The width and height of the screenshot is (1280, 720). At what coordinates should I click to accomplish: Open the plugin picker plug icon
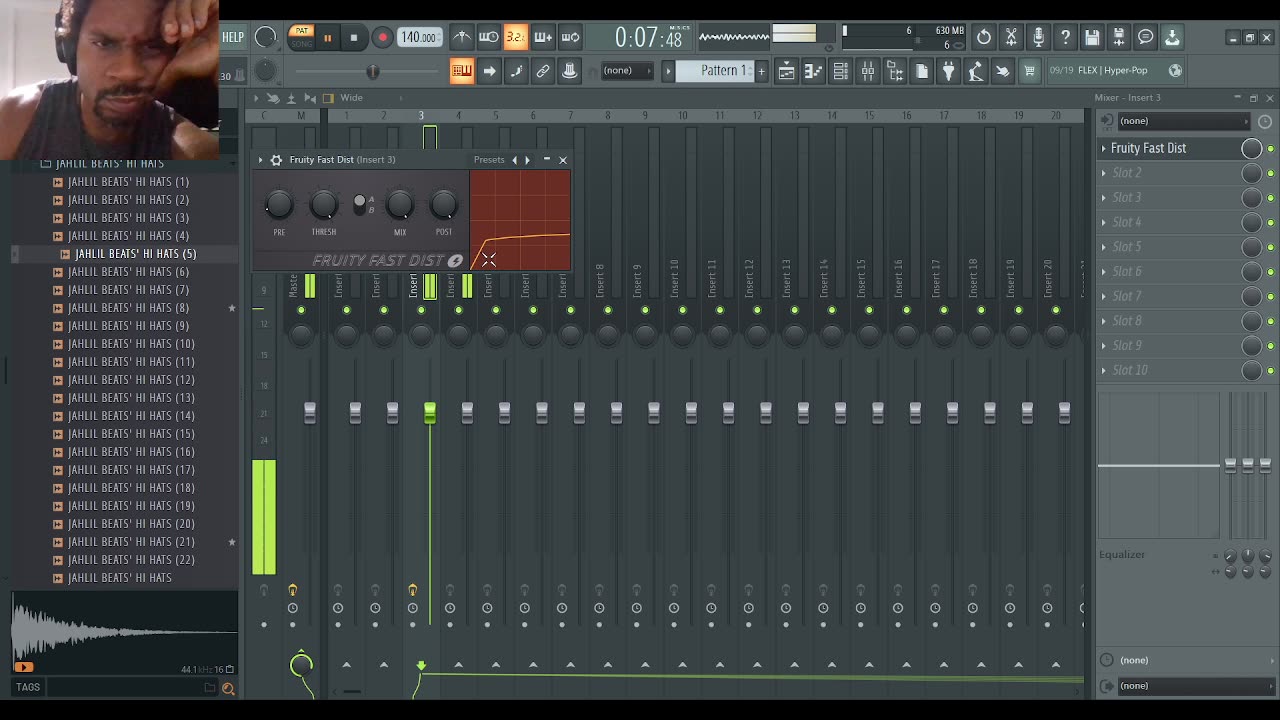tap(948, 70)
